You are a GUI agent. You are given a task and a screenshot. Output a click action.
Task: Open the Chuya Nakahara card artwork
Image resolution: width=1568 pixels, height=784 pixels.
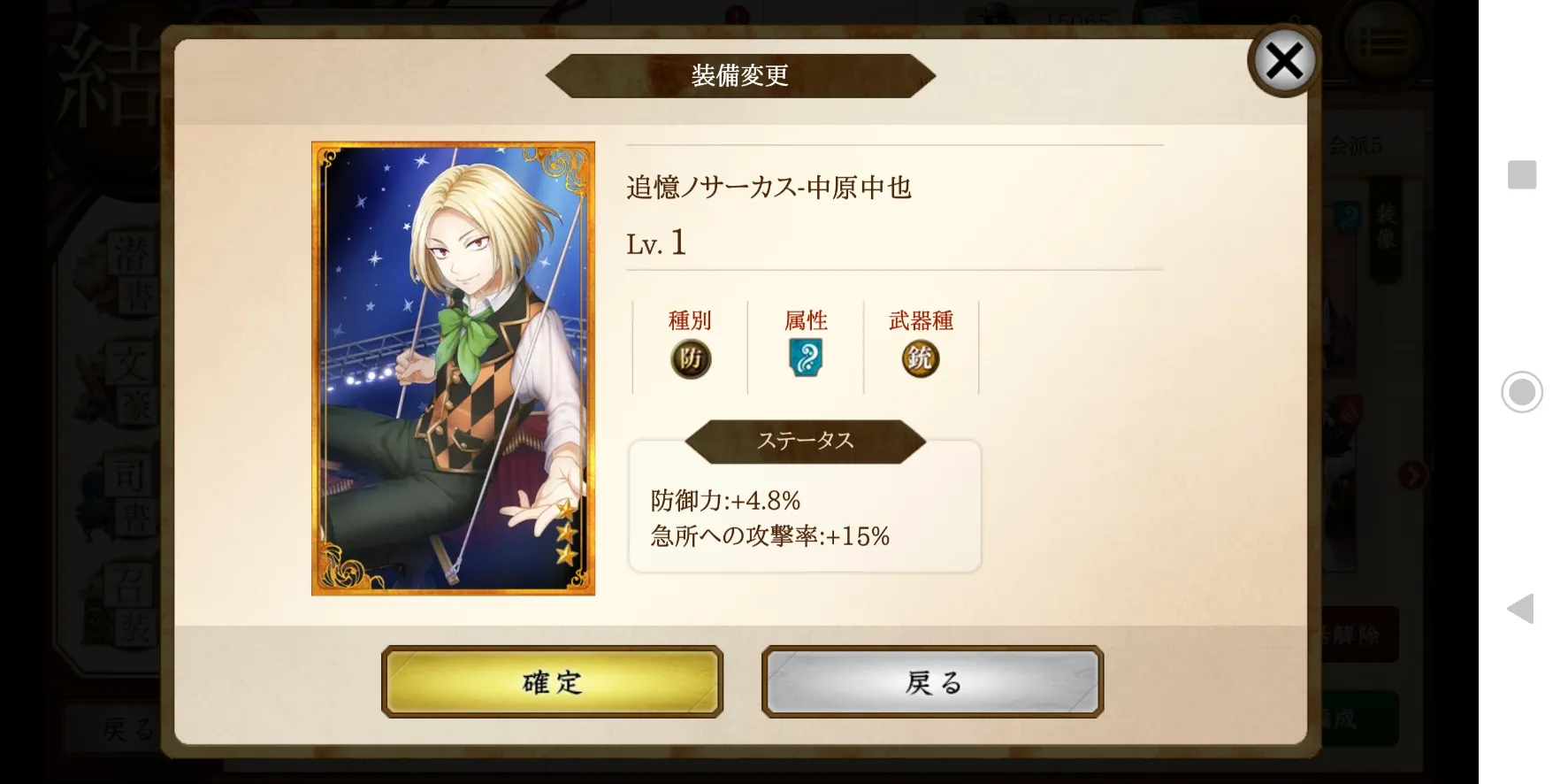point(453,368)
